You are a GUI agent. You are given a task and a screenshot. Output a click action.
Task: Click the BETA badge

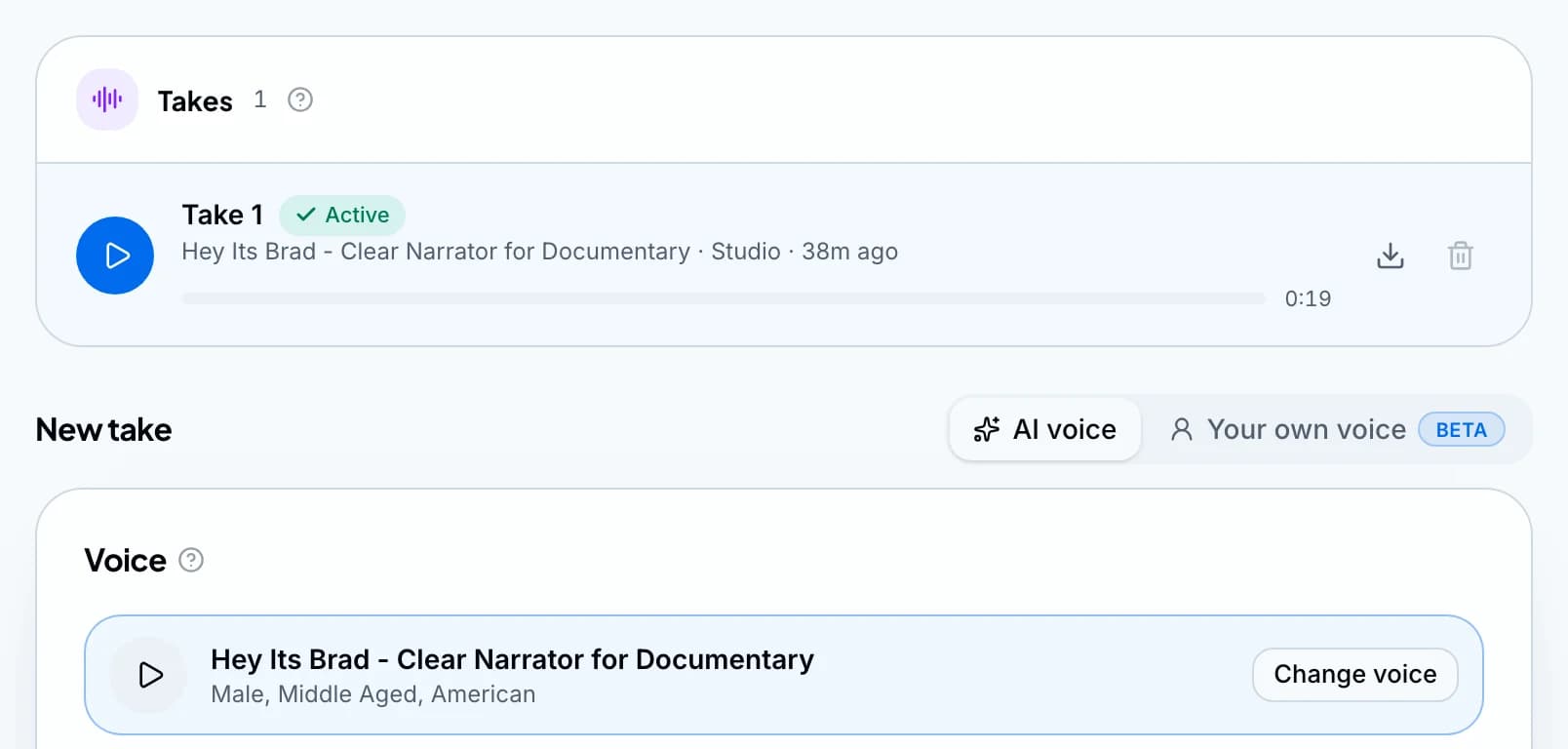(1461, 430)
